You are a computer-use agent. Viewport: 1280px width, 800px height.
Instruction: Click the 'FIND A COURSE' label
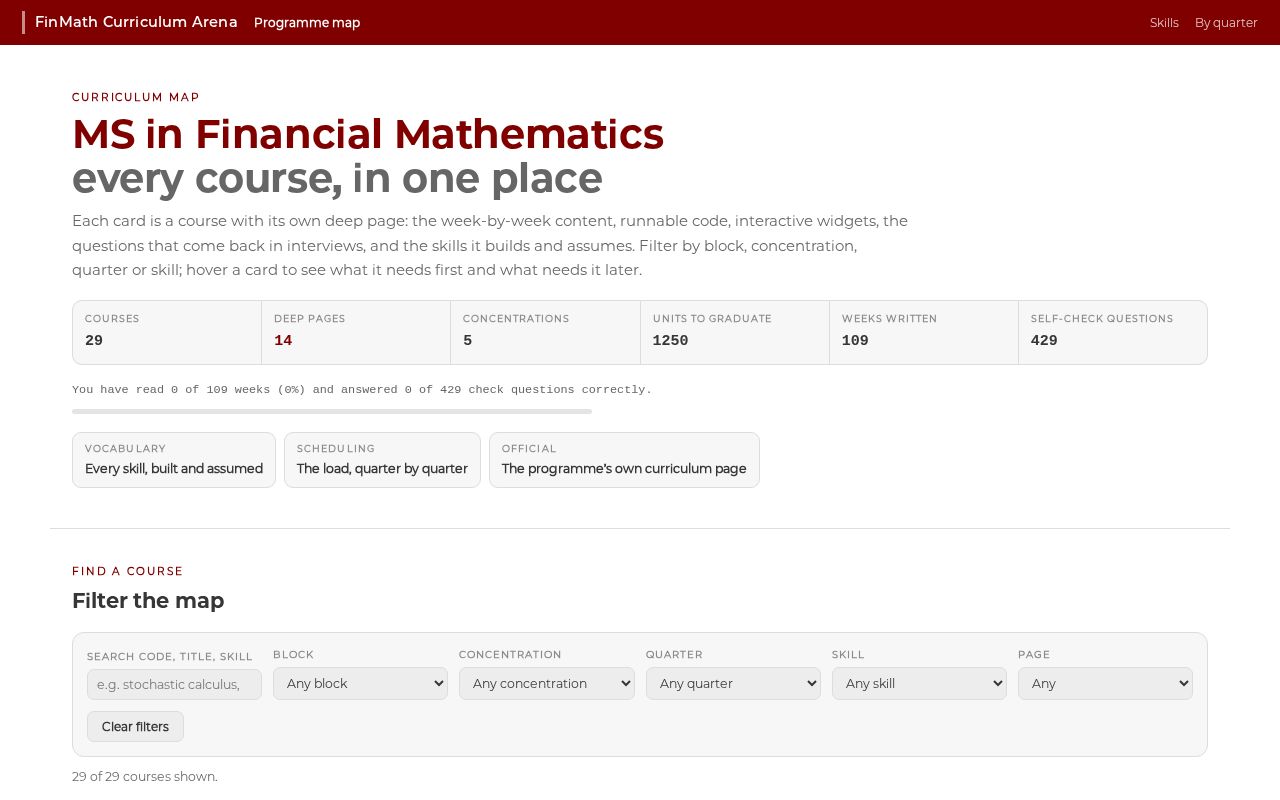pyautogui.click(x=128, y=571)
